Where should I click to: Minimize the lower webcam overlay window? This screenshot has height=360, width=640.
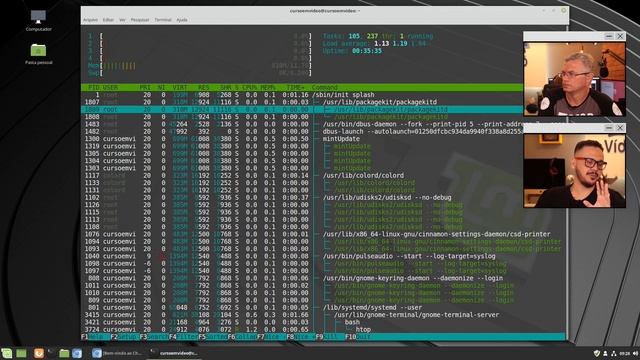pos(609,128)
